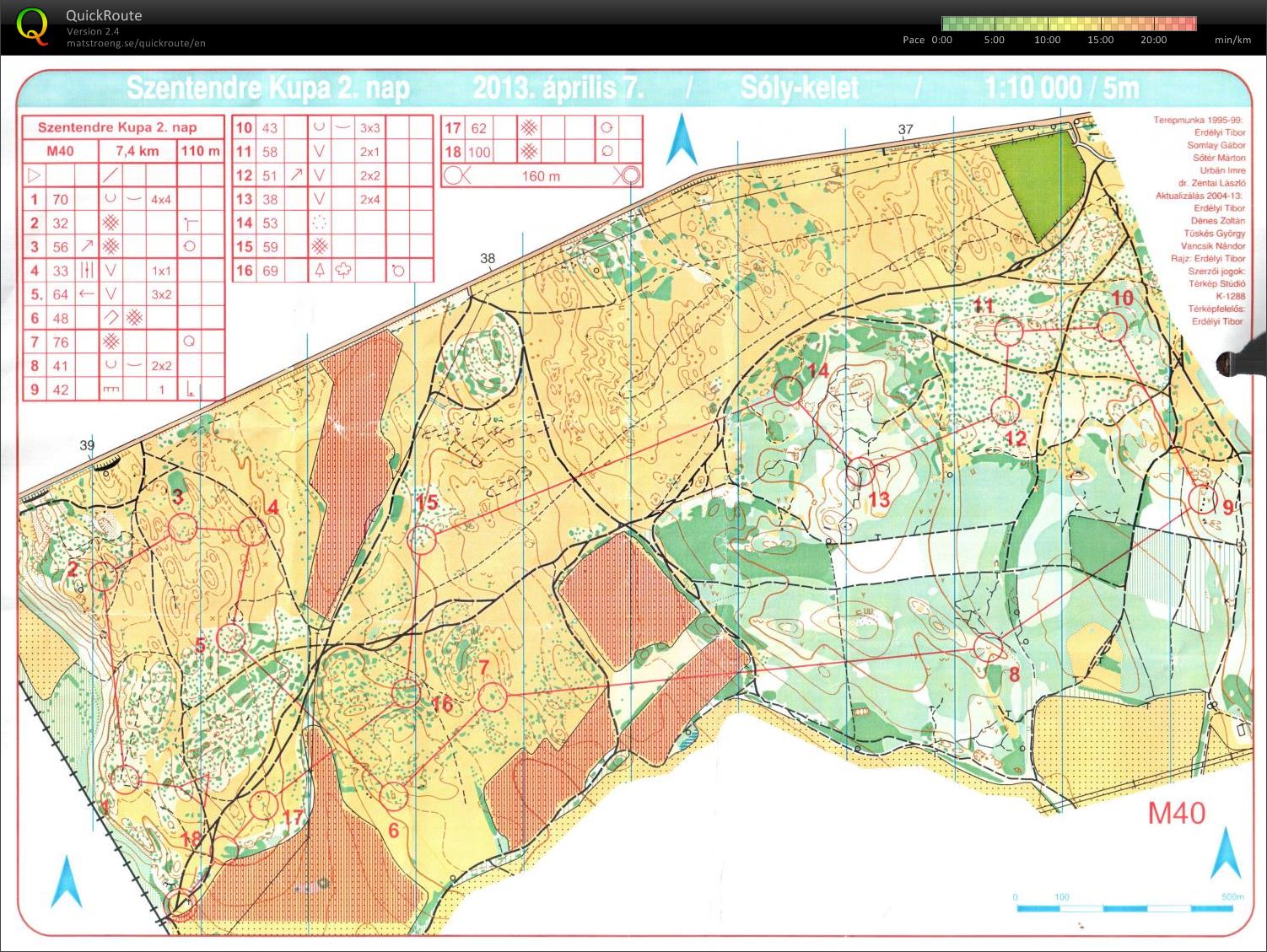Click grid label '37' at the map edge
The width and height of the screenshot is (1267, 952).
905,129
